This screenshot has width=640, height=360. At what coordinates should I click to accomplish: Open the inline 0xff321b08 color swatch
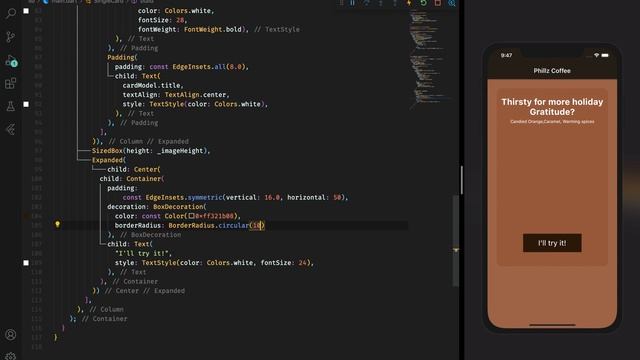pyautogui.click(x=191, y=216)
